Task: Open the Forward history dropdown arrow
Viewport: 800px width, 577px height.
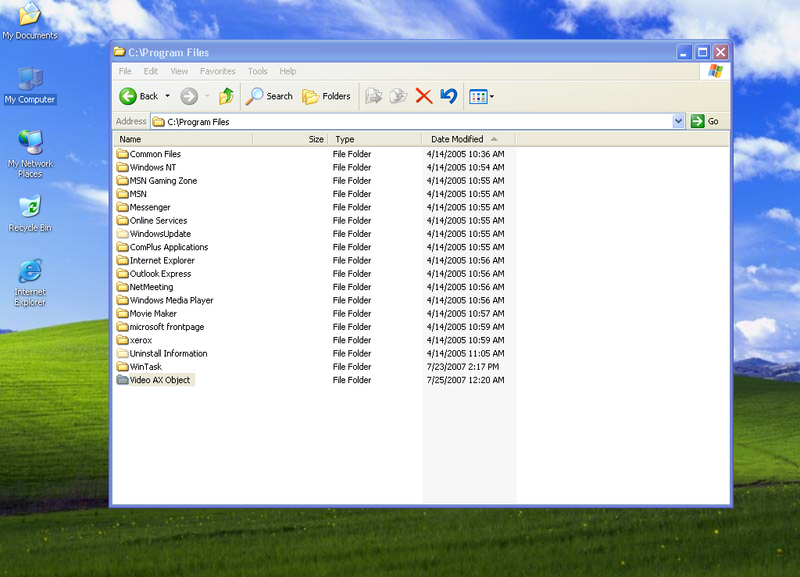Action: pyautogui.click(x=207, y=96)
